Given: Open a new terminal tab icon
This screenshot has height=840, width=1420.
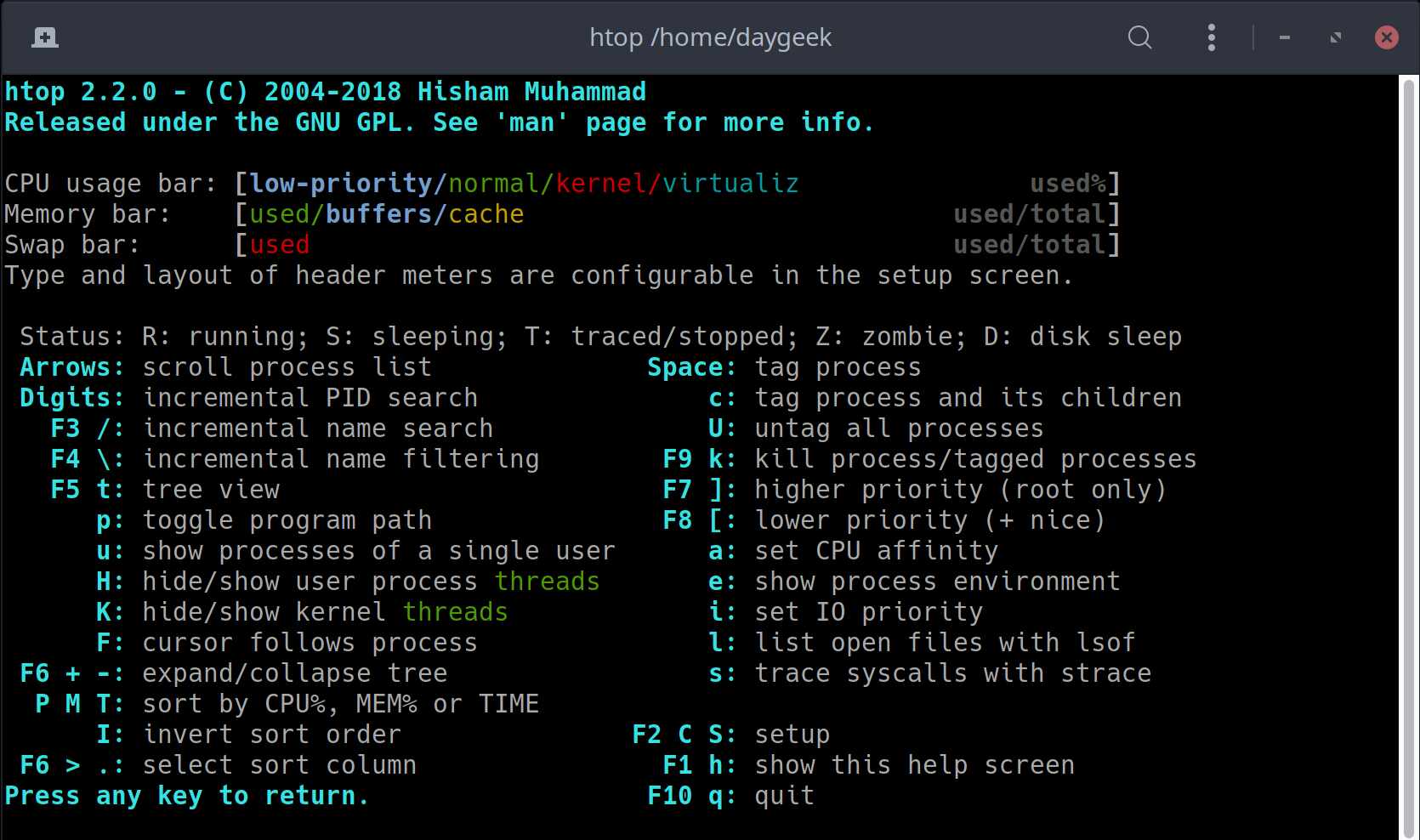Looking at the screenshot, I should tap(44, 37).
